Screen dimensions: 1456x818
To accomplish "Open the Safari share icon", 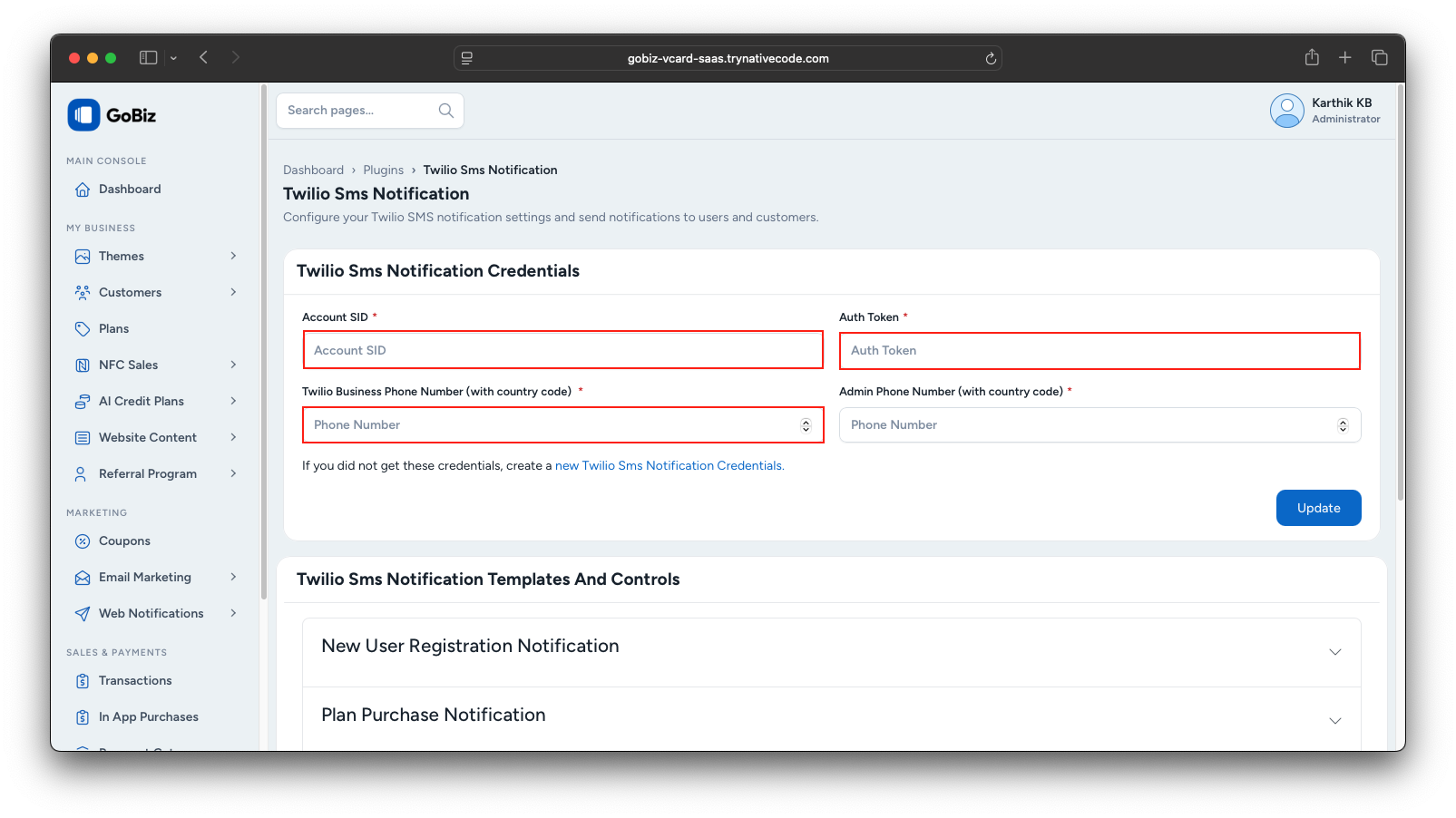I will click(1312, 57).
